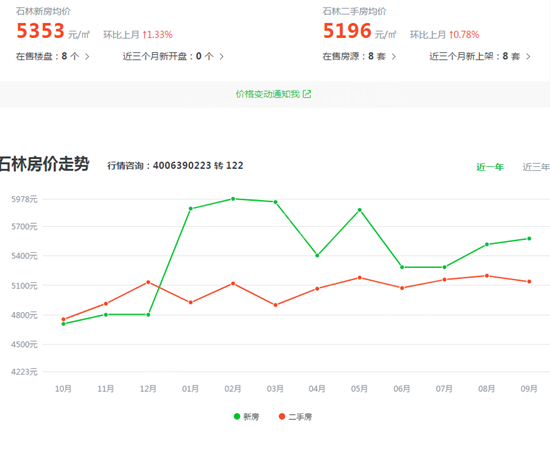
Task: Click the ↑0.78% month-over-month figure
Action: 464,35
